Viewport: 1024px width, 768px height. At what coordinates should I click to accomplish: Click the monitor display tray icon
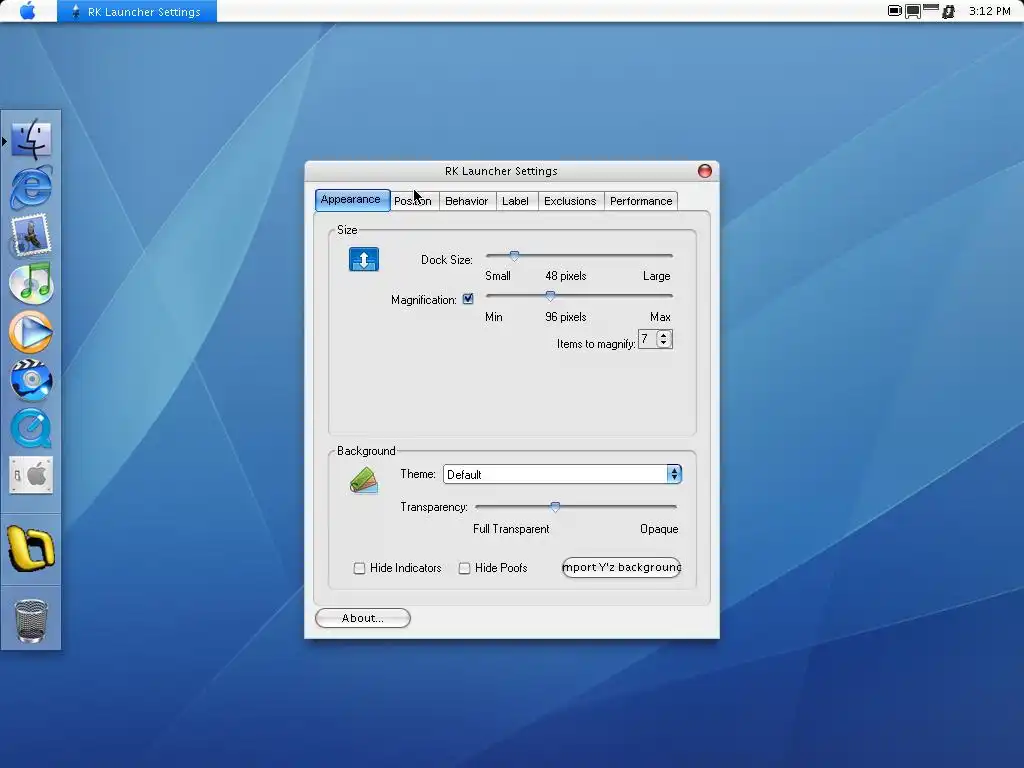[913, 11]
